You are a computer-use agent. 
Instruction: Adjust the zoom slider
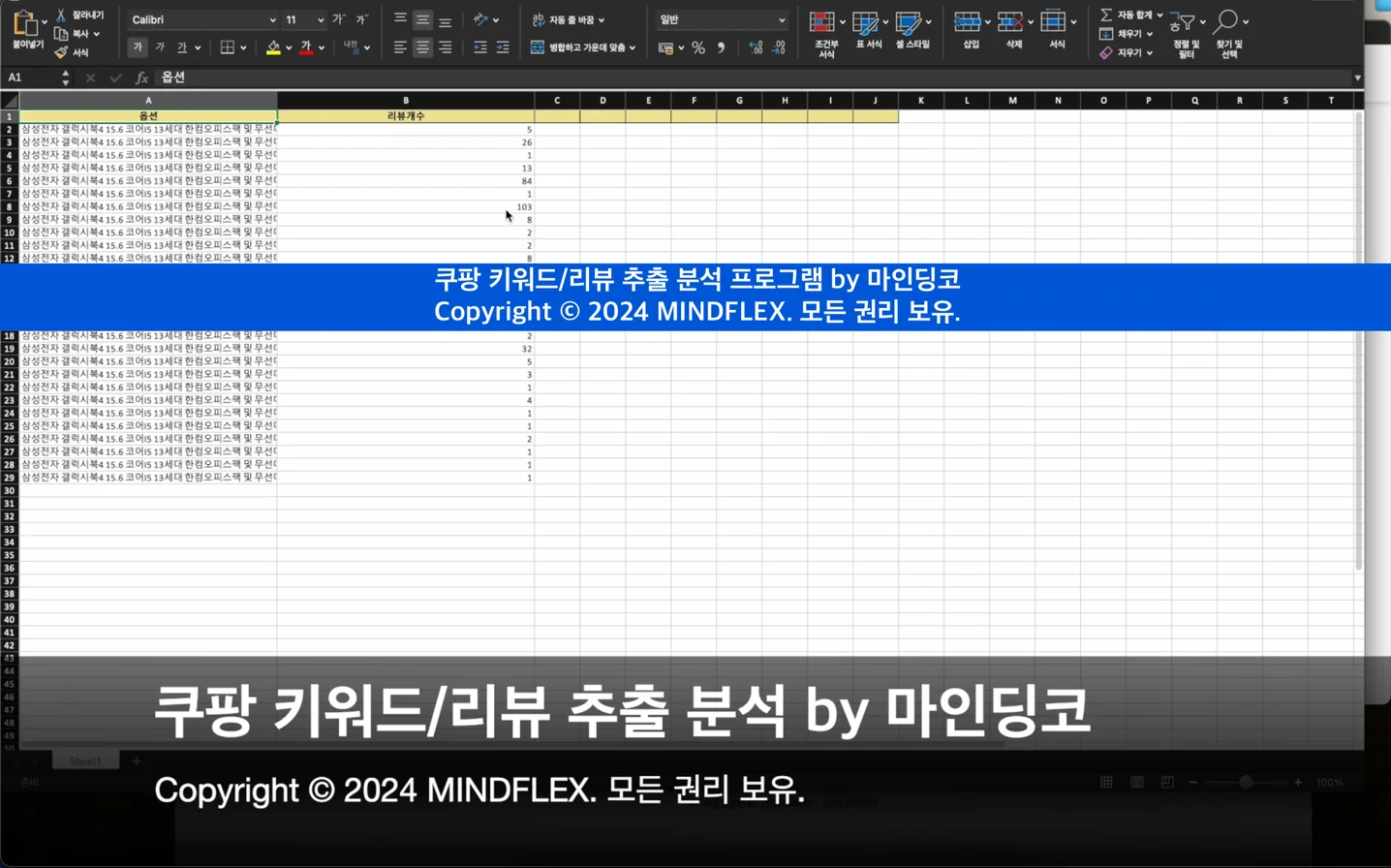(1246, 782)
